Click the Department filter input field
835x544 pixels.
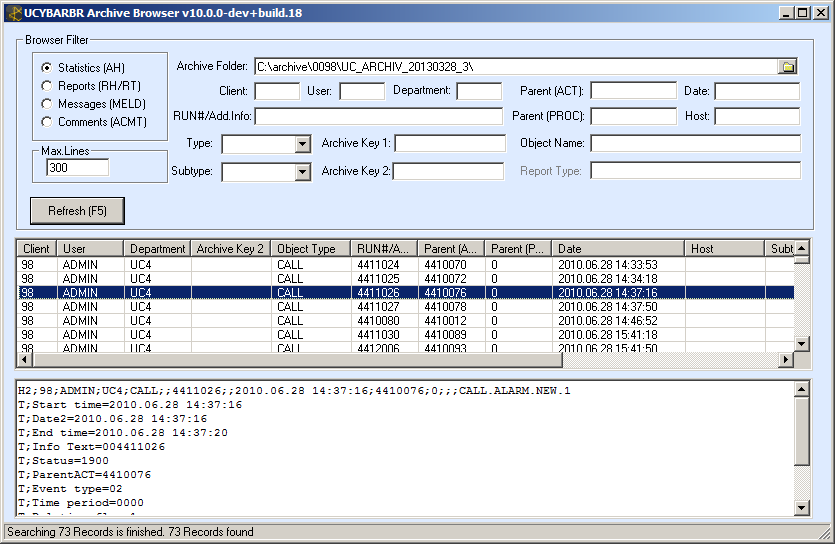479,91
